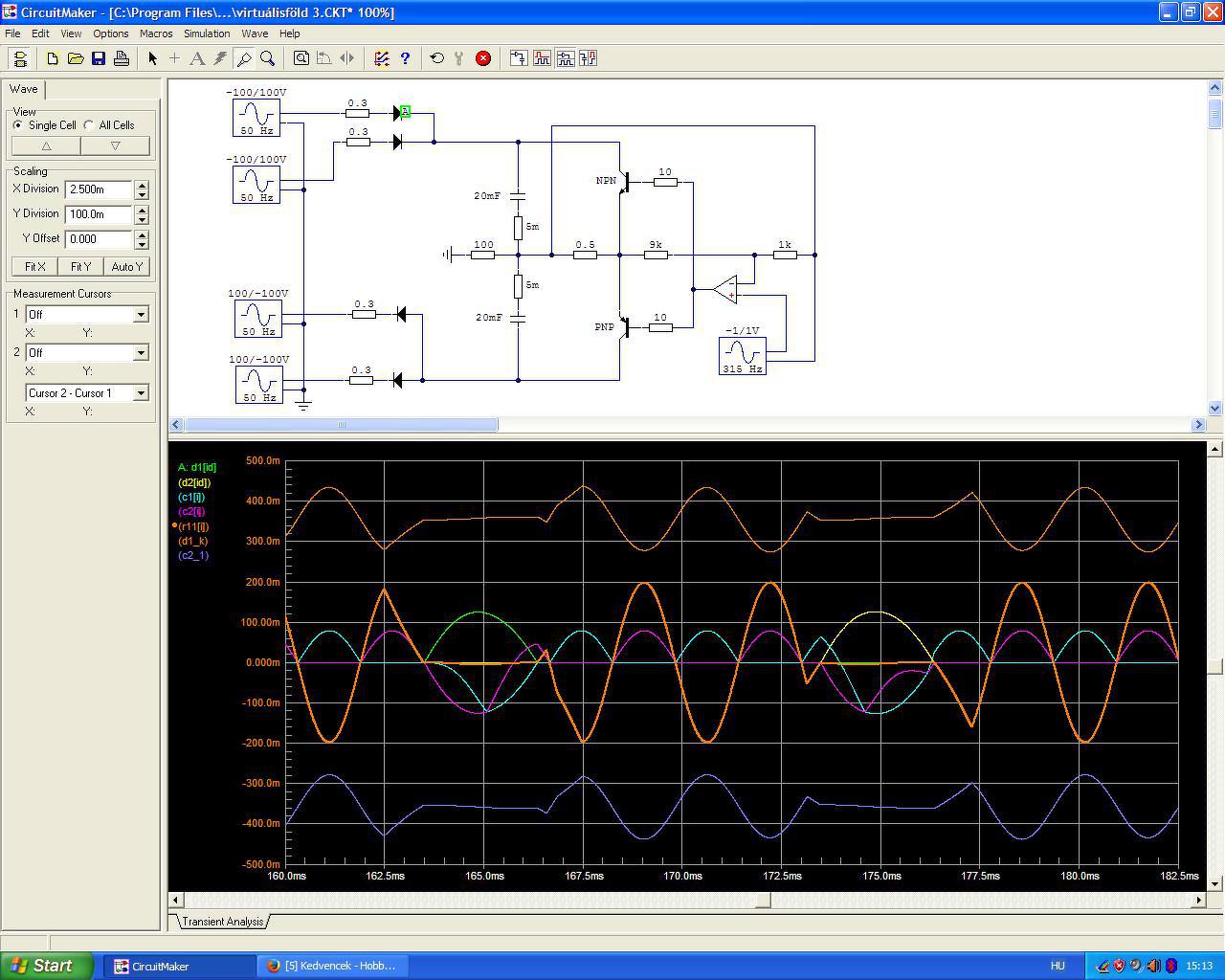1225x980 pixels.
Task: Open the Macros menu
Action: coord(156,33)
